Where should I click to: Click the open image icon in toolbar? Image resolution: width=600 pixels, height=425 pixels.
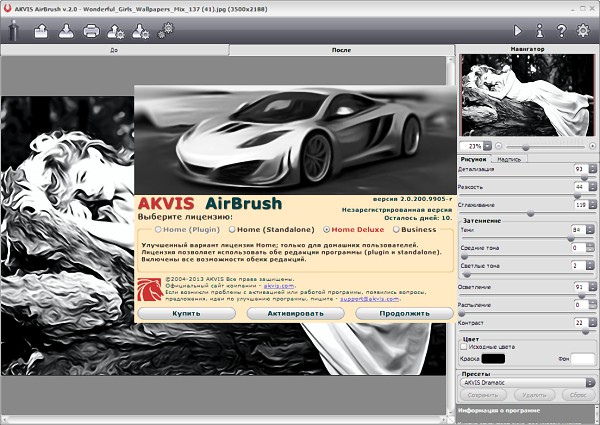(42, 32)
